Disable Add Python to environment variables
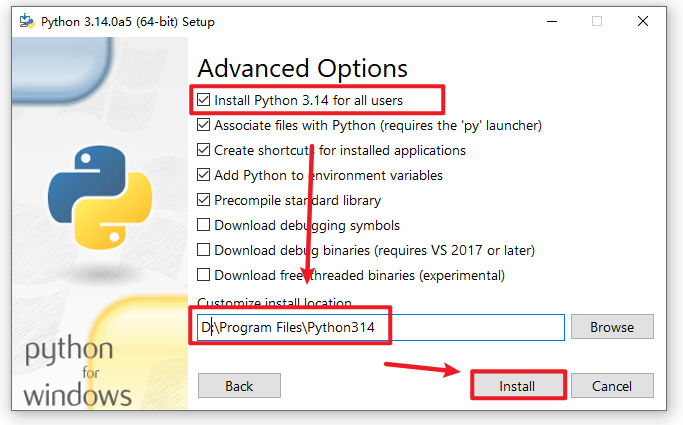This screenshot has width=683, height=425. (205, 176)
